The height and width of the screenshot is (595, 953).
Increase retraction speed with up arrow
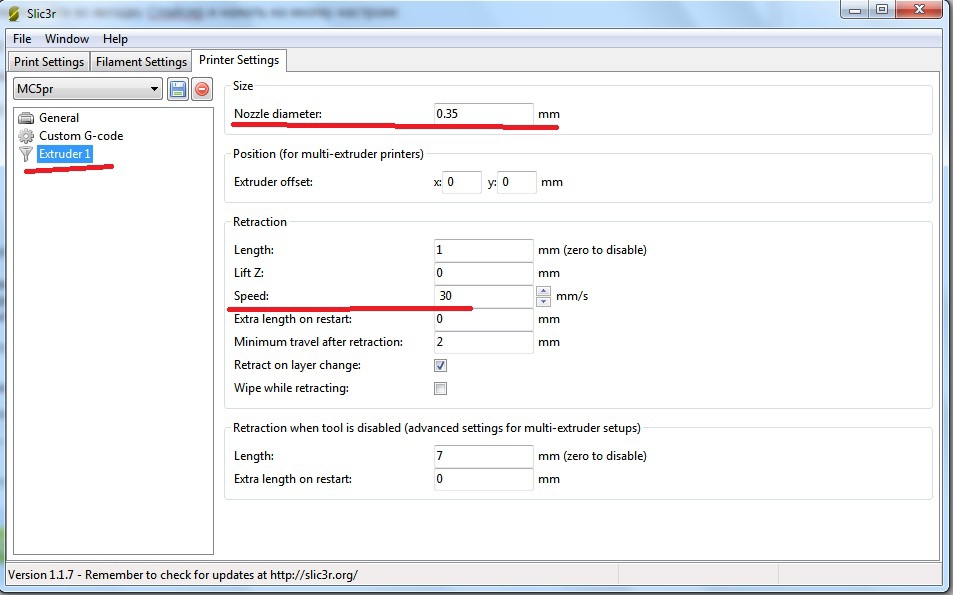point(543,291)
